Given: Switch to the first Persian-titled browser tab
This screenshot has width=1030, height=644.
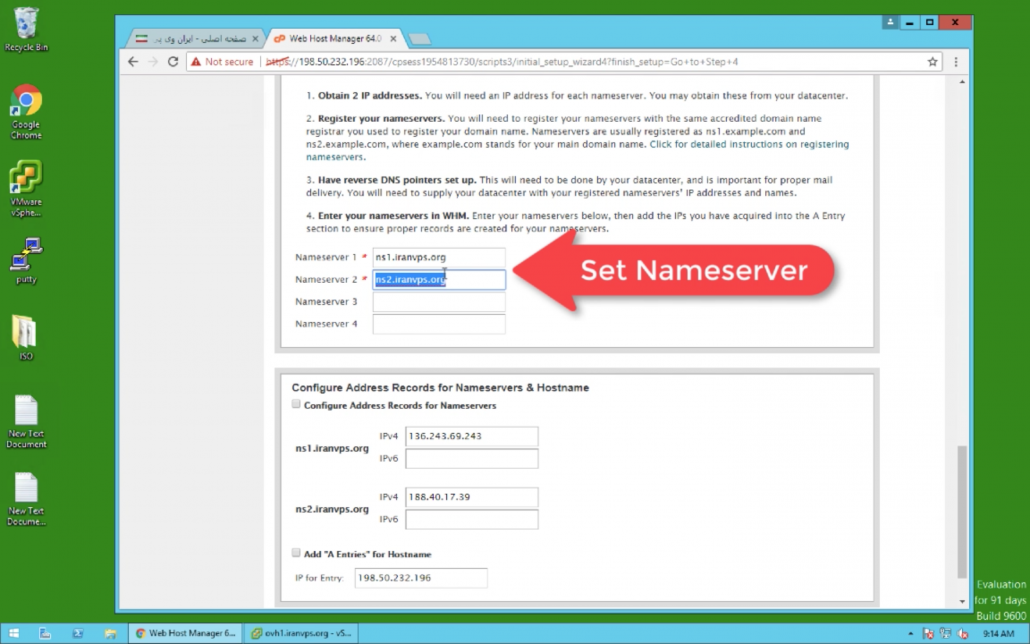Looking at the screenshot, I should [192, 38].
